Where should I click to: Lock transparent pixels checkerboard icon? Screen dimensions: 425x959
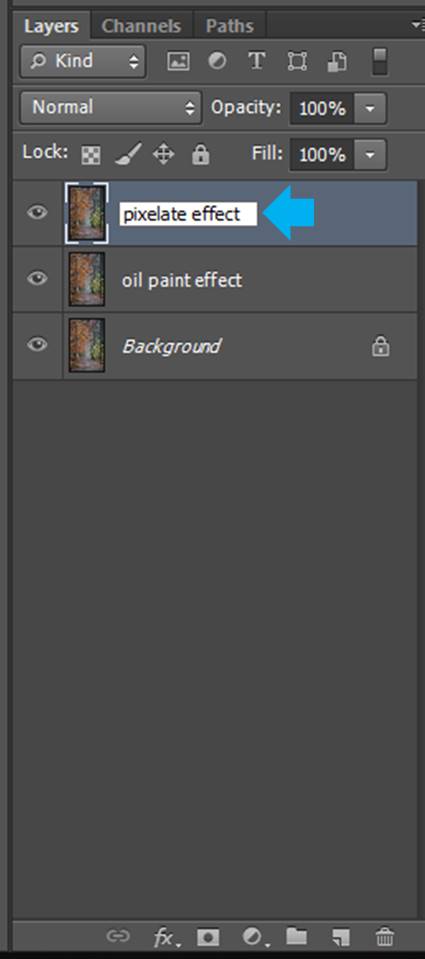click(91, 155)
